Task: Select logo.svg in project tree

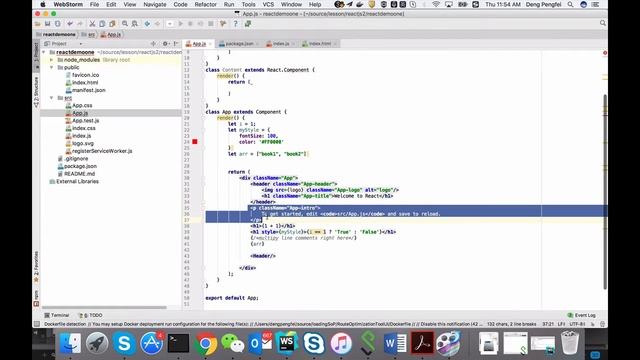Action: [x=80, y=144]
